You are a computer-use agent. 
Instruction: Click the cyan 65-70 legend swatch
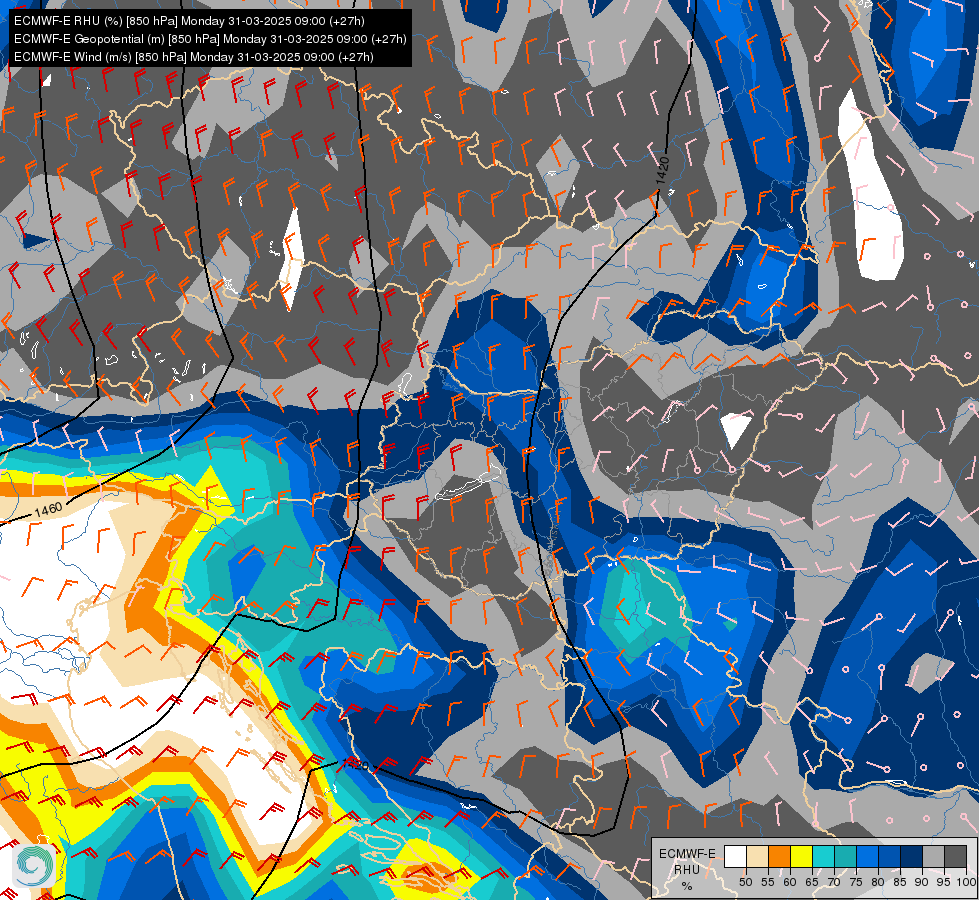[x=824, y=856]
